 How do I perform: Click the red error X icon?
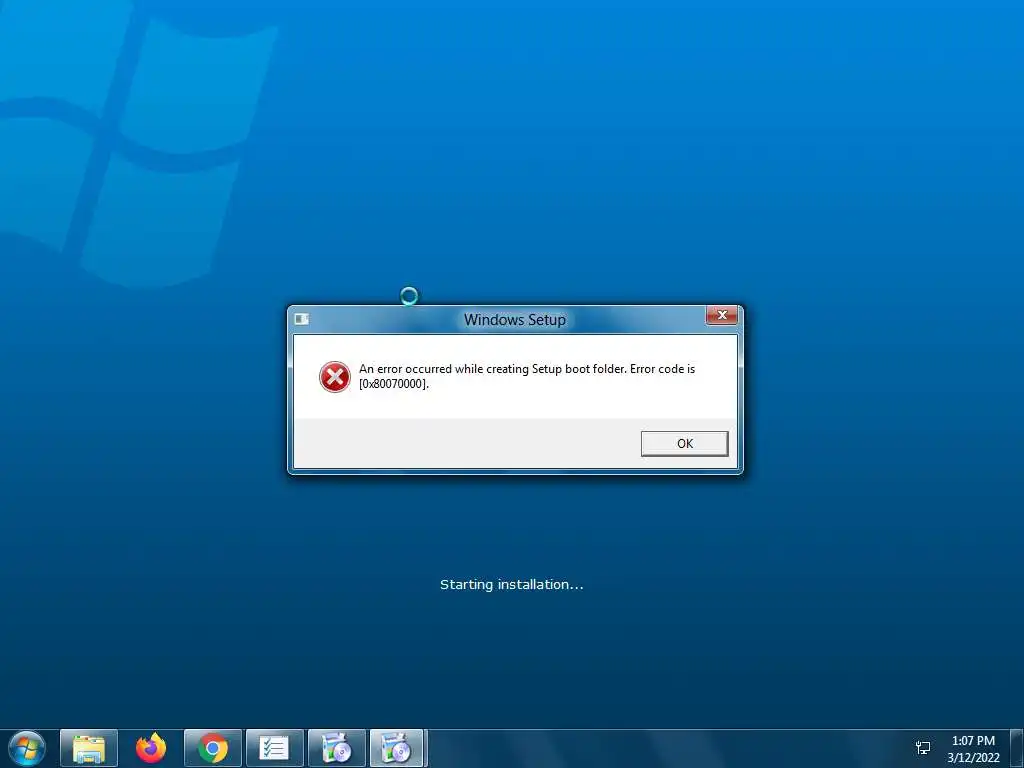click(x=334, y=377)
